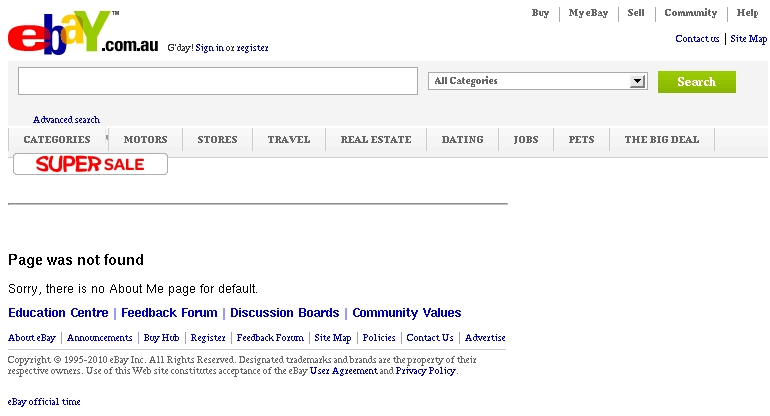
Task: Open the Sell header menu
Action: tap(636, 13)
